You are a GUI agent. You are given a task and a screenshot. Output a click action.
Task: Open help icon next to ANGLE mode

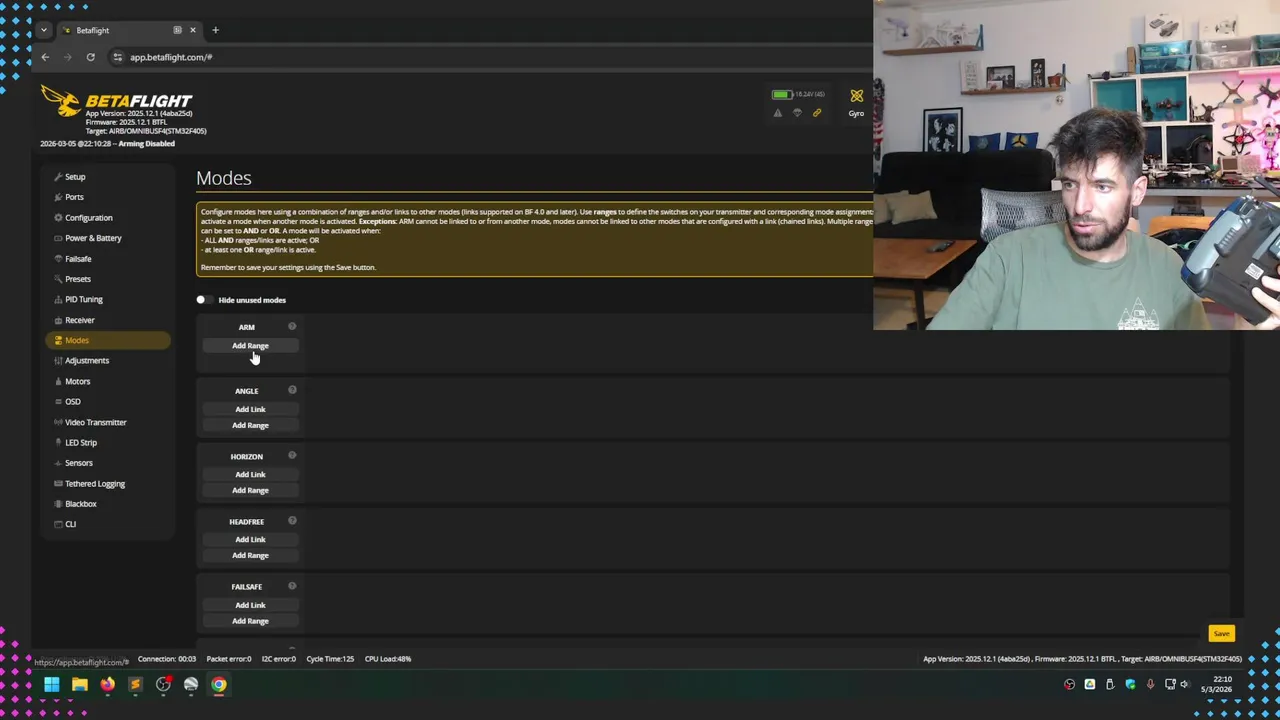[292, 390]
